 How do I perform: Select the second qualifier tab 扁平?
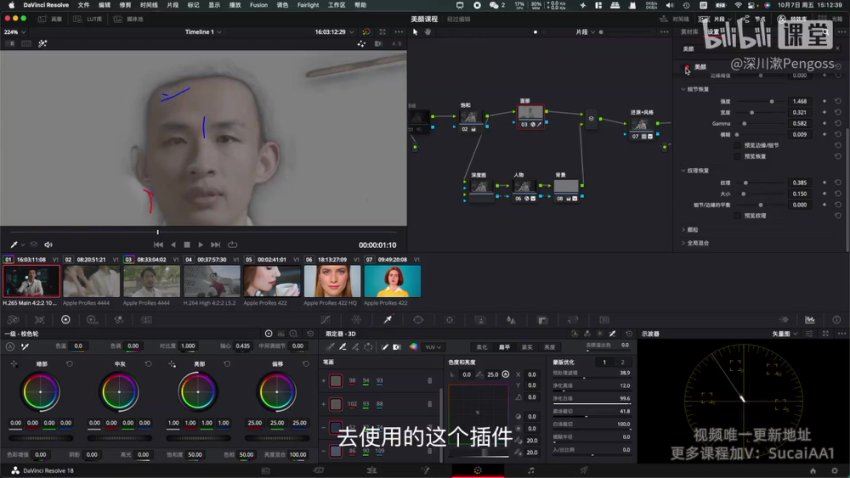click(x=504, y=347)
